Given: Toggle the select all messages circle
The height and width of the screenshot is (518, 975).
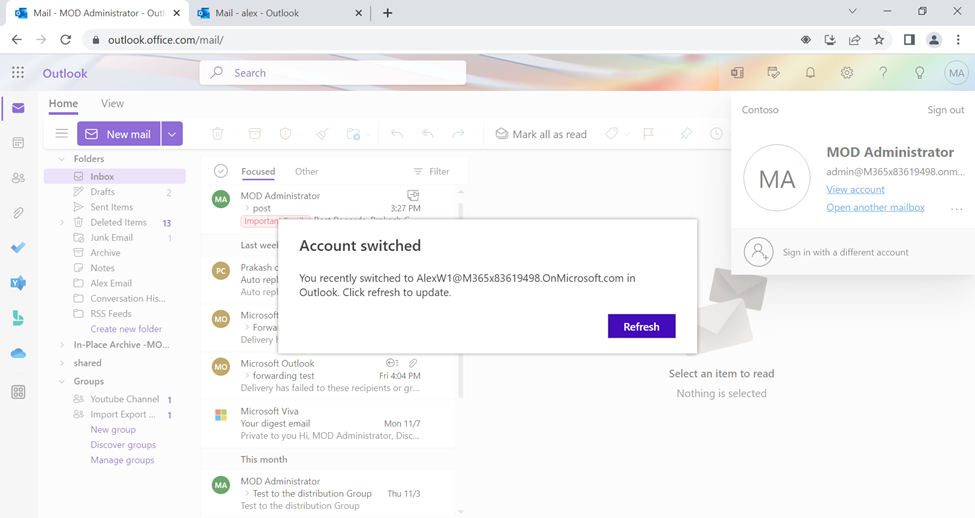Looking at the screenshot, I should [220, 171].
